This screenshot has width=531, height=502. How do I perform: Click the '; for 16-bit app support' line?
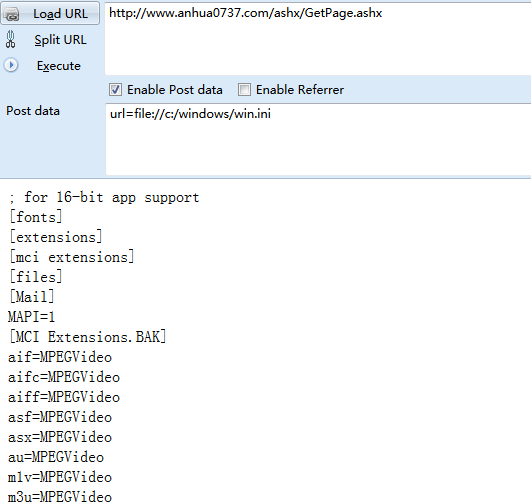point(104,197)
